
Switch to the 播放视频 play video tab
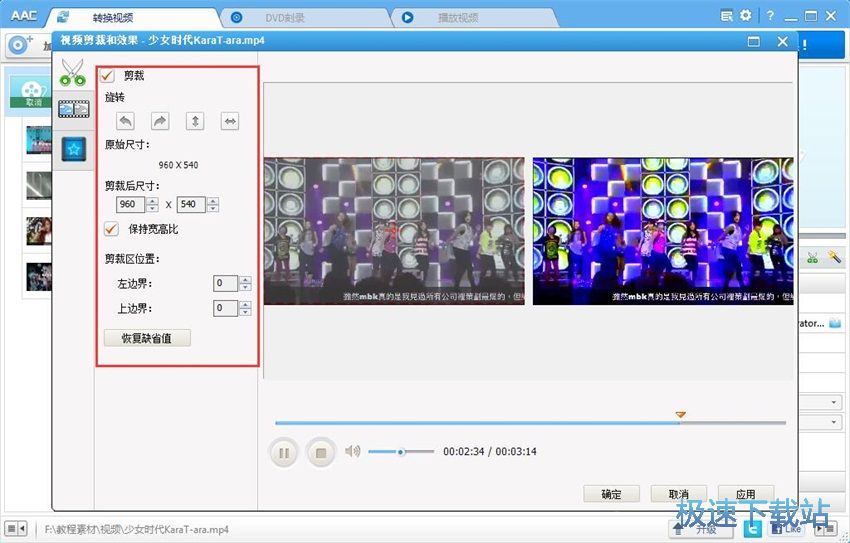tap(458, 17)
